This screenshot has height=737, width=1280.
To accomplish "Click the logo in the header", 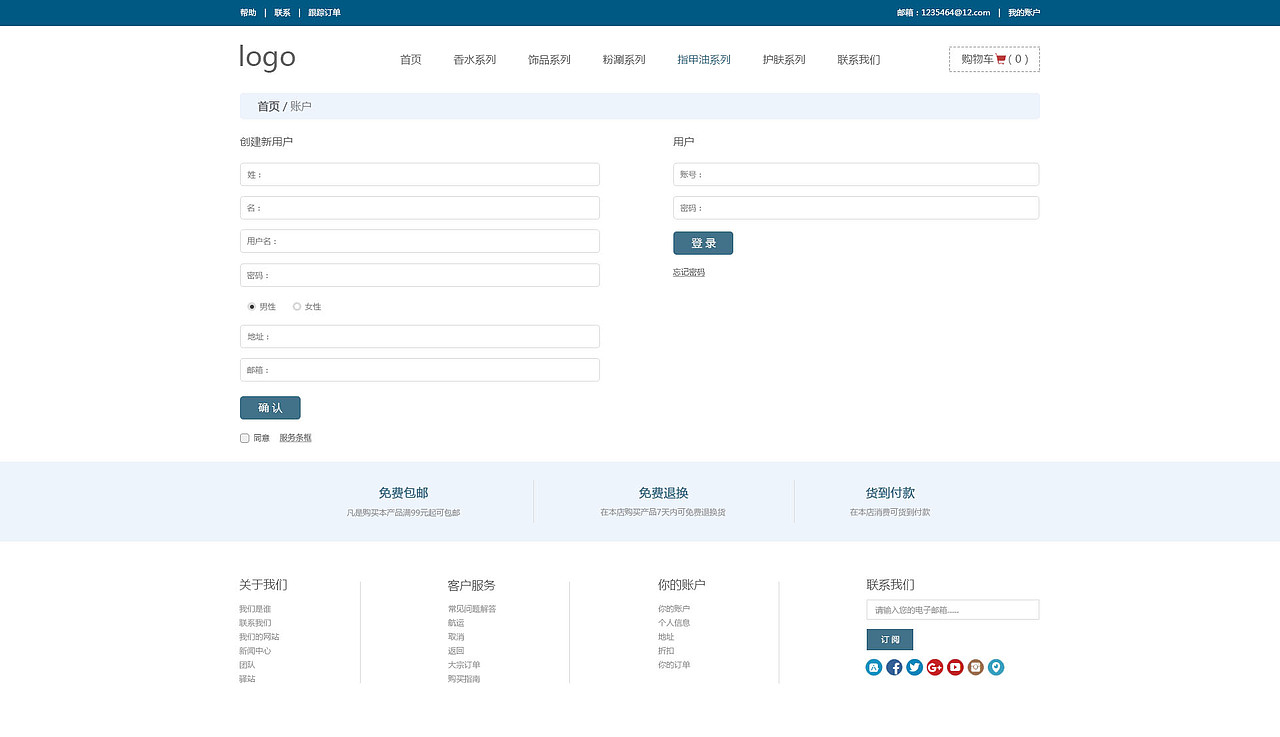I will tap(267, 57).
